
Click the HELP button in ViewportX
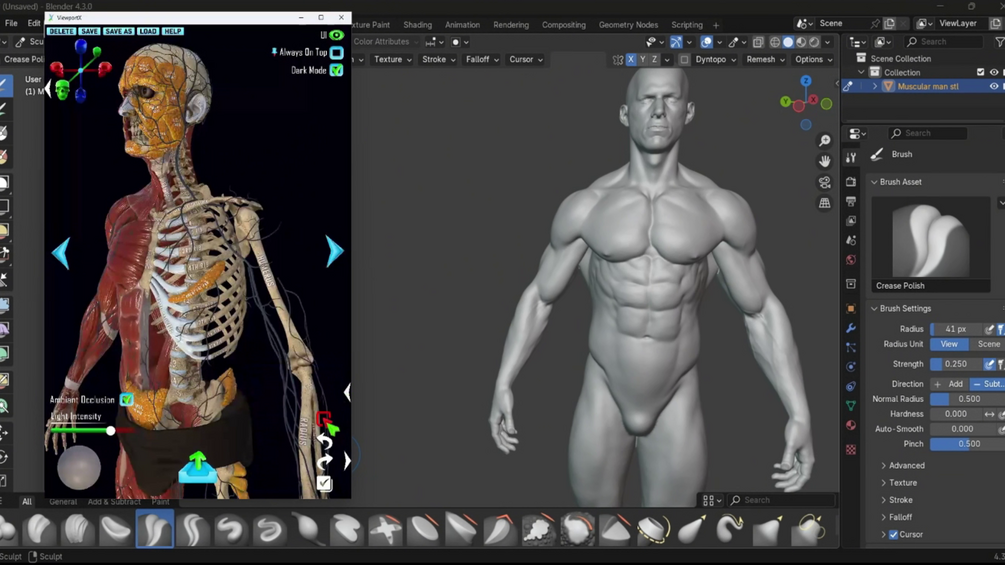(x=173, y=31)
